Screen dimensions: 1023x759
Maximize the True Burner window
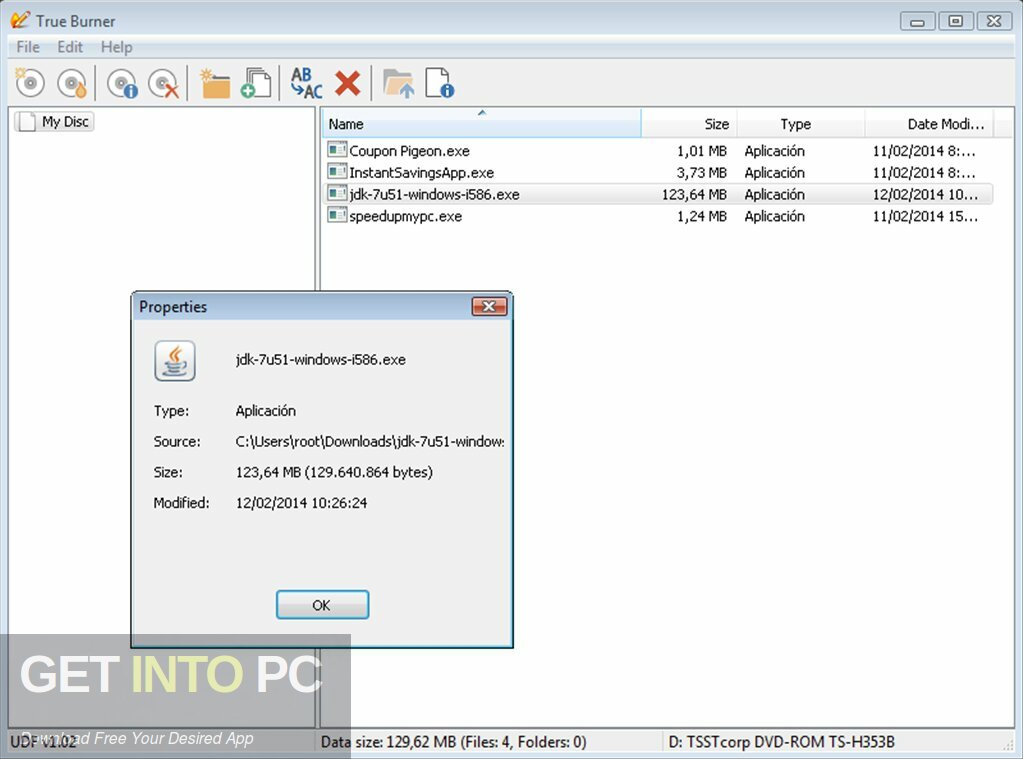pos(956,22)
